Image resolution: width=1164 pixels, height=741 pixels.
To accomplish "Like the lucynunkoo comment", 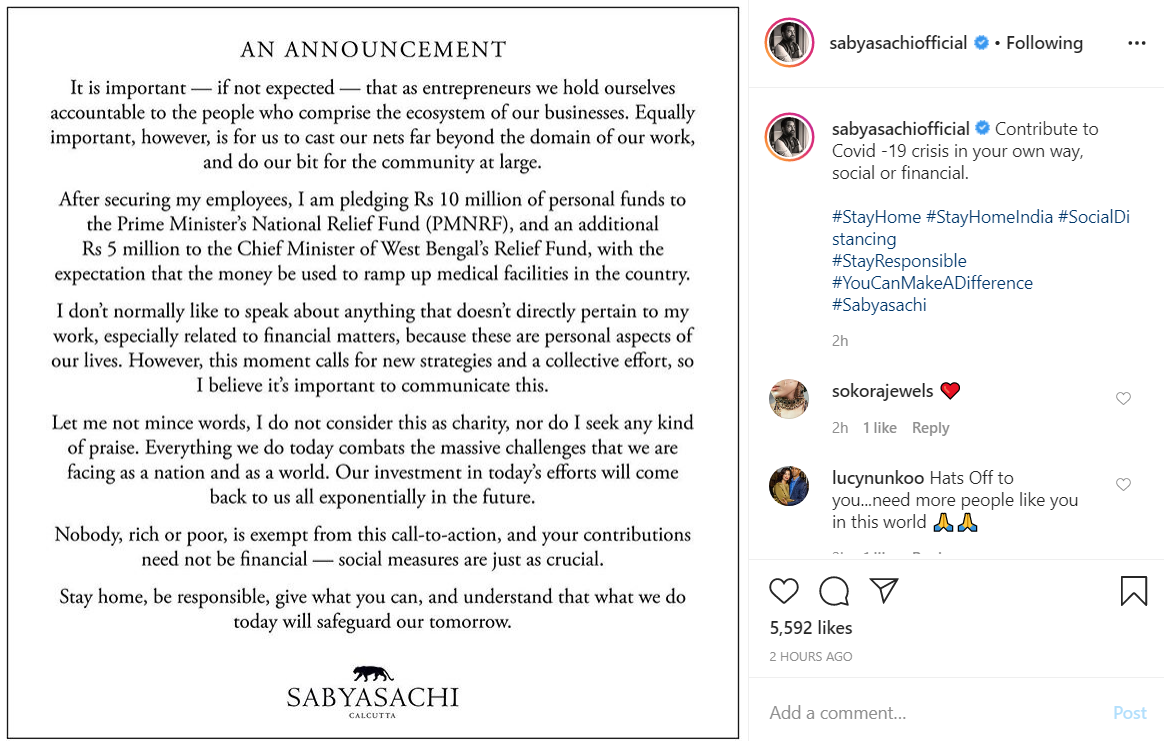I will click(1123, 485).
